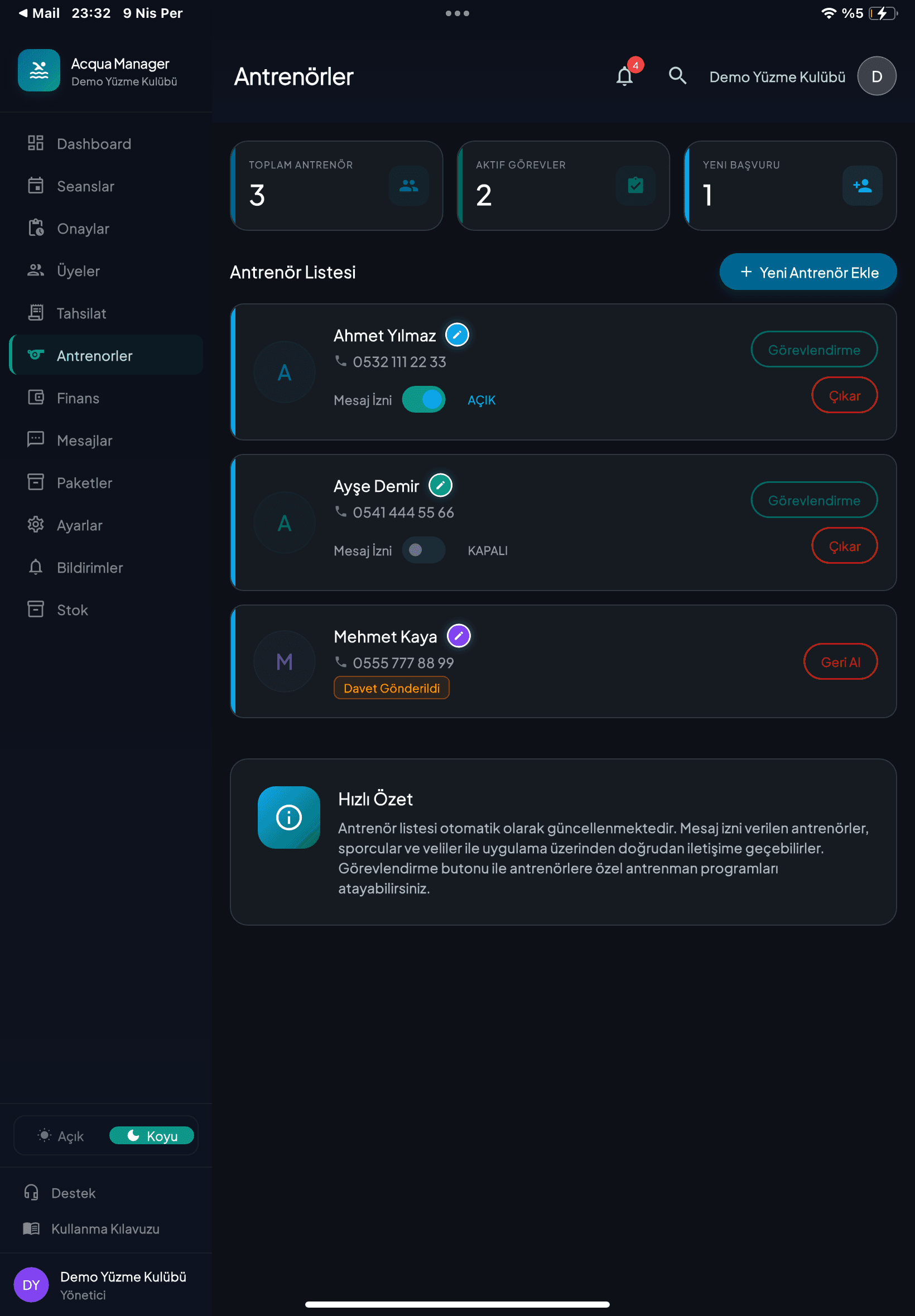The width and height of the screenshot is (915, 1316).
Task: Click the search magnifier icon
Action: (677, 76)
